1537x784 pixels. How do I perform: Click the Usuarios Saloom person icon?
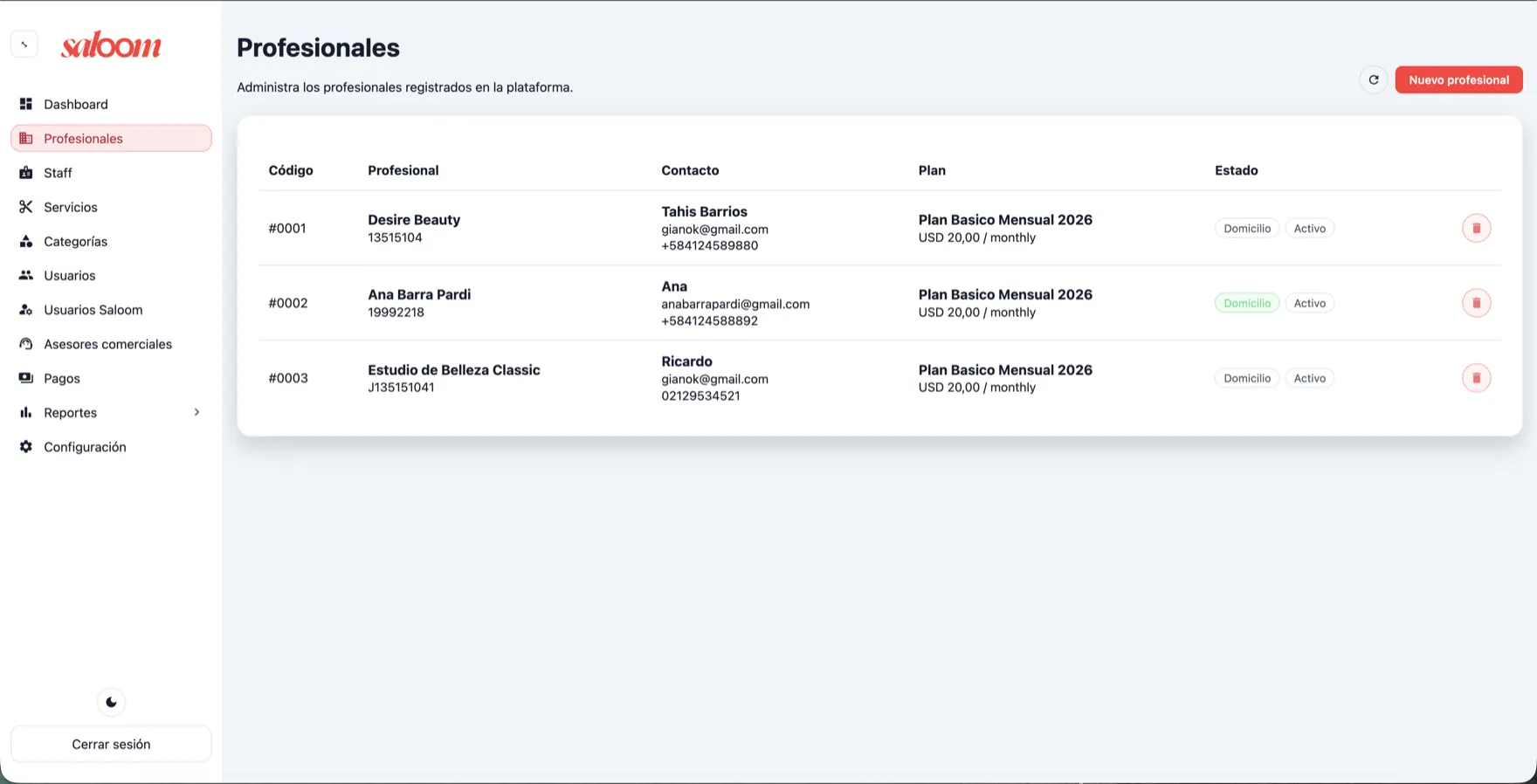26,310
